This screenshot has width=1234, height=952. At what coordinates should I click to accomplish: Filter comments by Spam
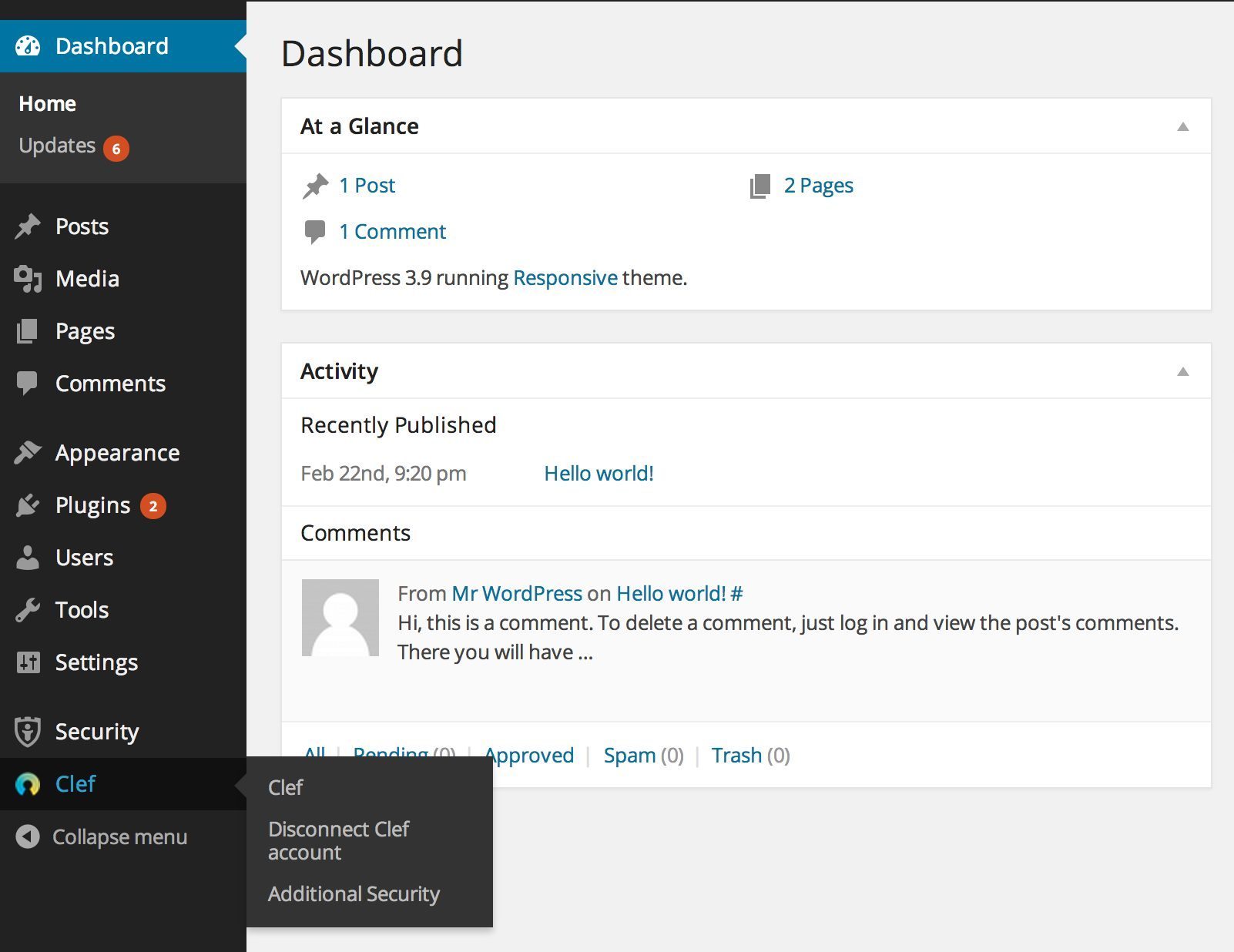click(x=629, y=756)
